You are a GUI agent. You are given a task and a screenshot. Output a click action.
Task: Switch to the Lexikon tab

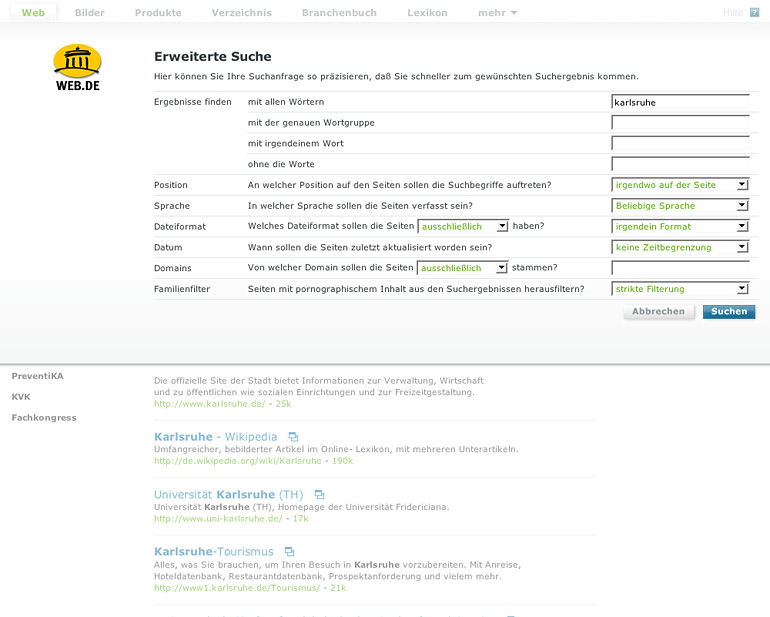[427, 13]
